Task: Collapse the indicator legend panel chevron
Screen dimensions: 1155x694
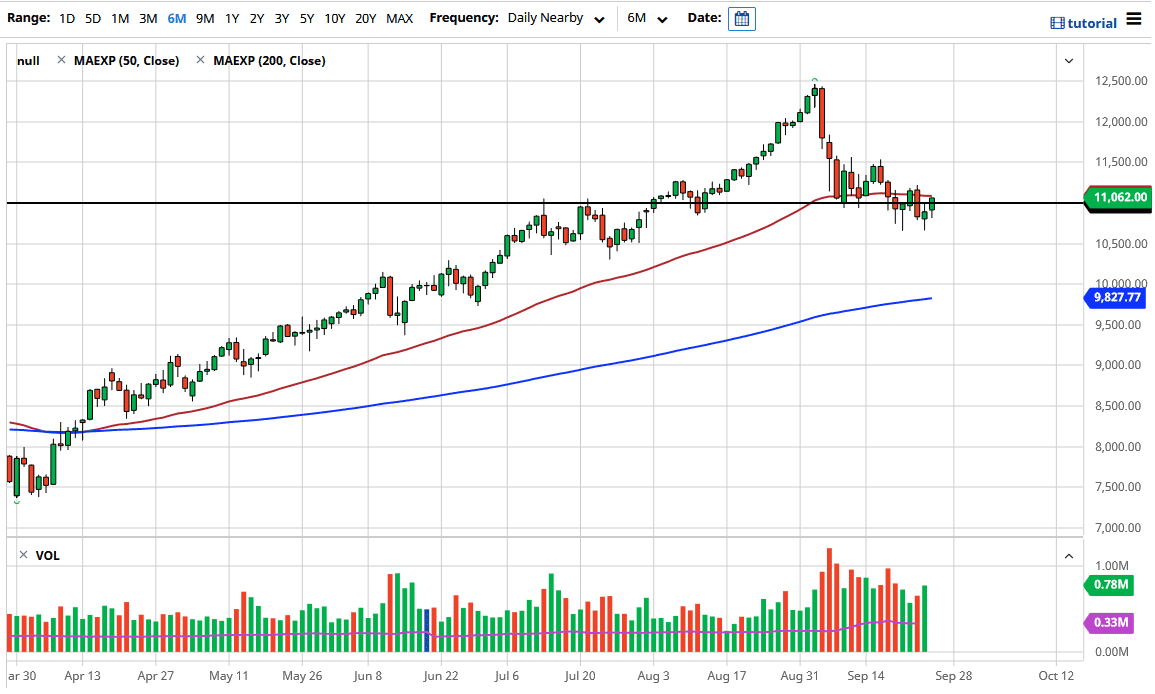Action: [x=1068, y=60]
